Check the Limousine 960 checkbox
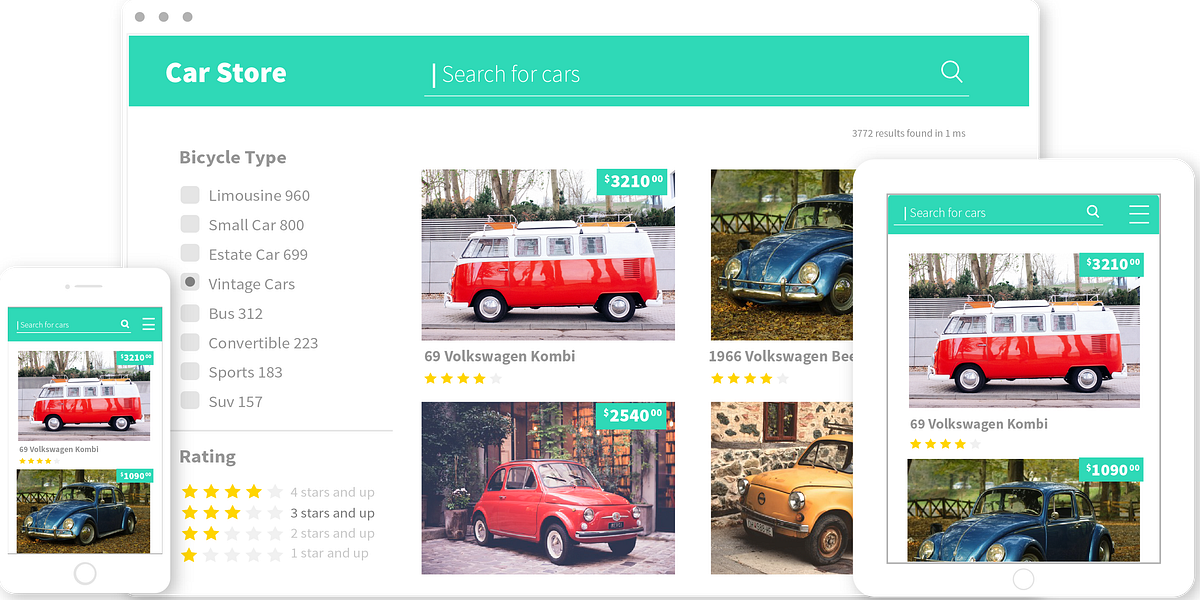The width and height of the screenshot is (1200, 600). click(189, 194)
